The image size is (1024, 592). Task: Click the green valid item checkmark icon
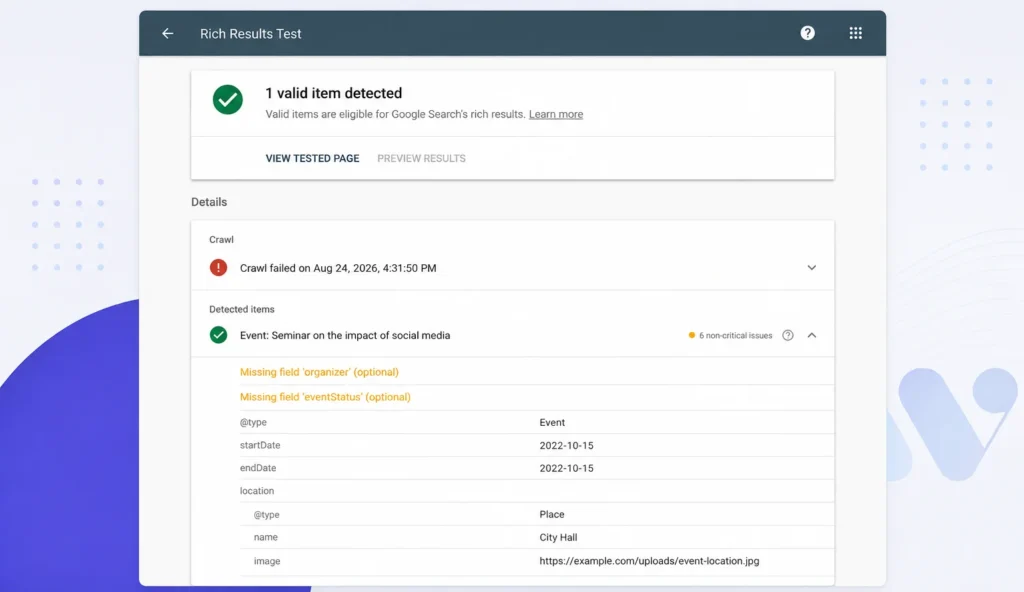(x=227, y=100)
